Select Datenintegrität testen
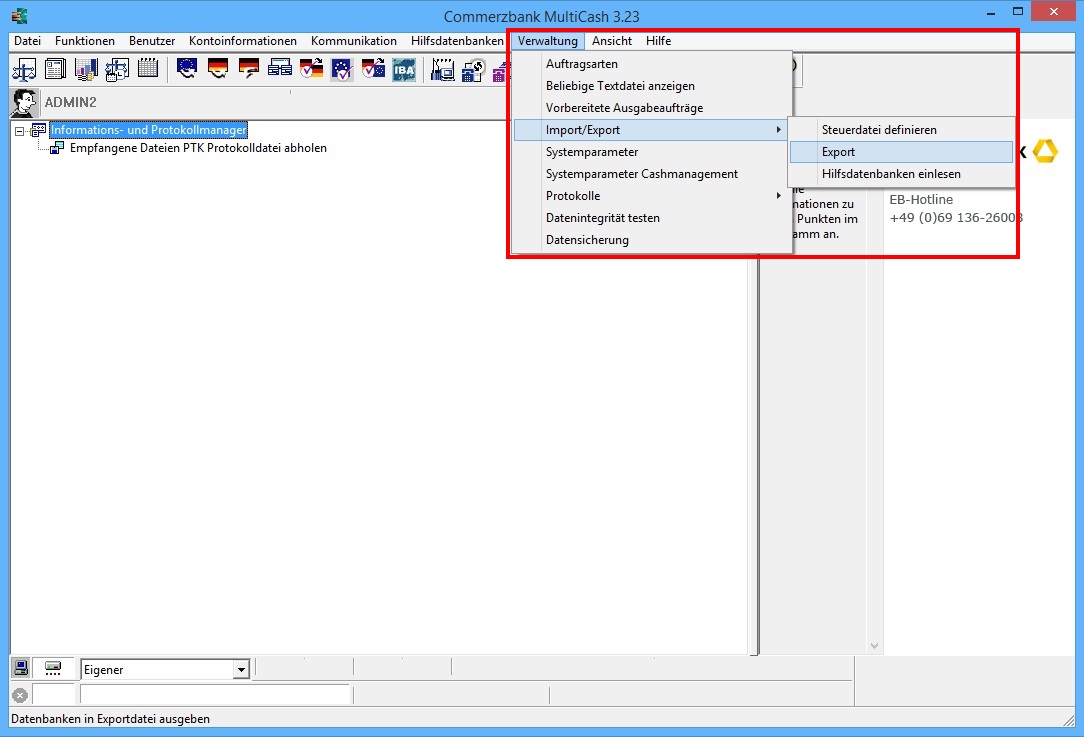The height and width of the screenshot is (737, 1084). [x=652, y=218]
